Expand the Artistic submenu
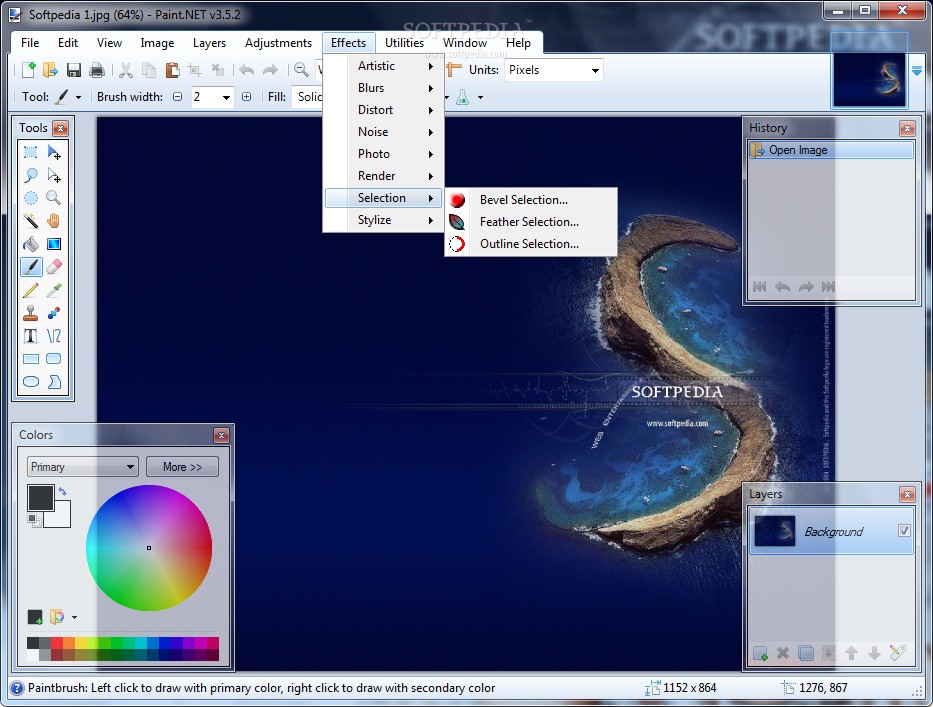Viewport: 933px width, 707px height. [384, 66]
